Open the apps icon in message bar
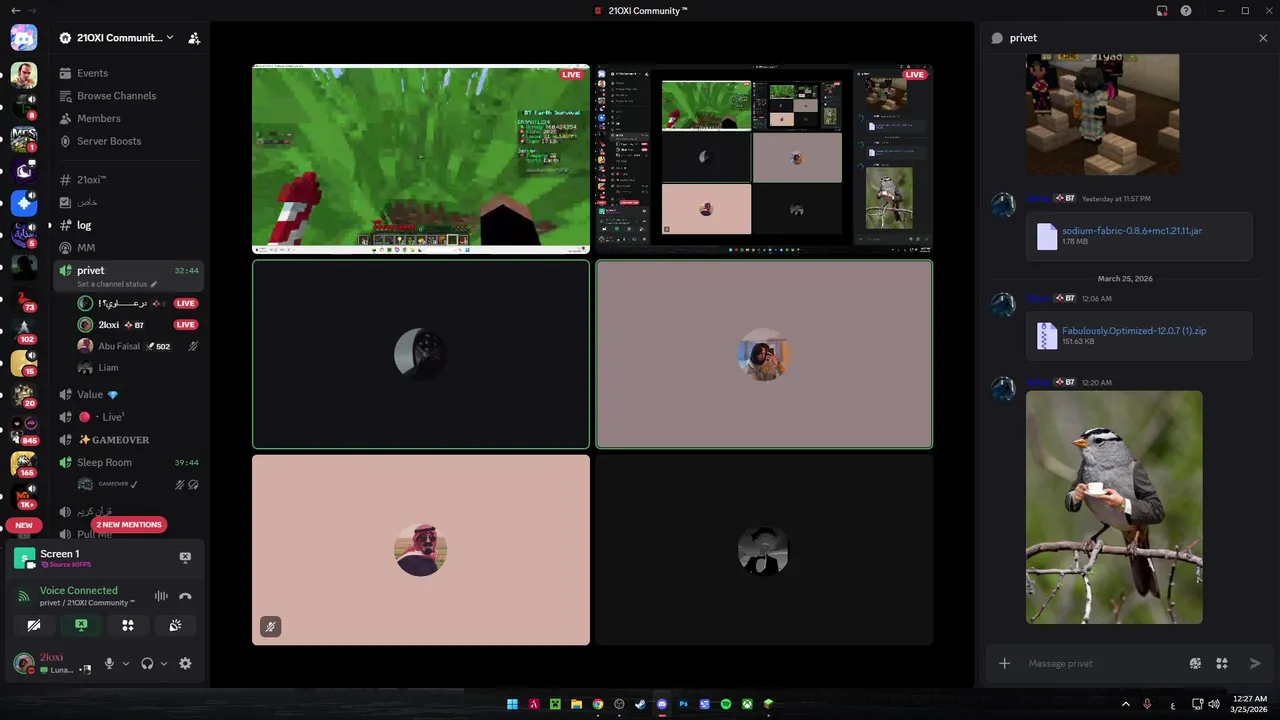Image resolution: width=1280 pixels, height=720 pixels. [1222, 663]
